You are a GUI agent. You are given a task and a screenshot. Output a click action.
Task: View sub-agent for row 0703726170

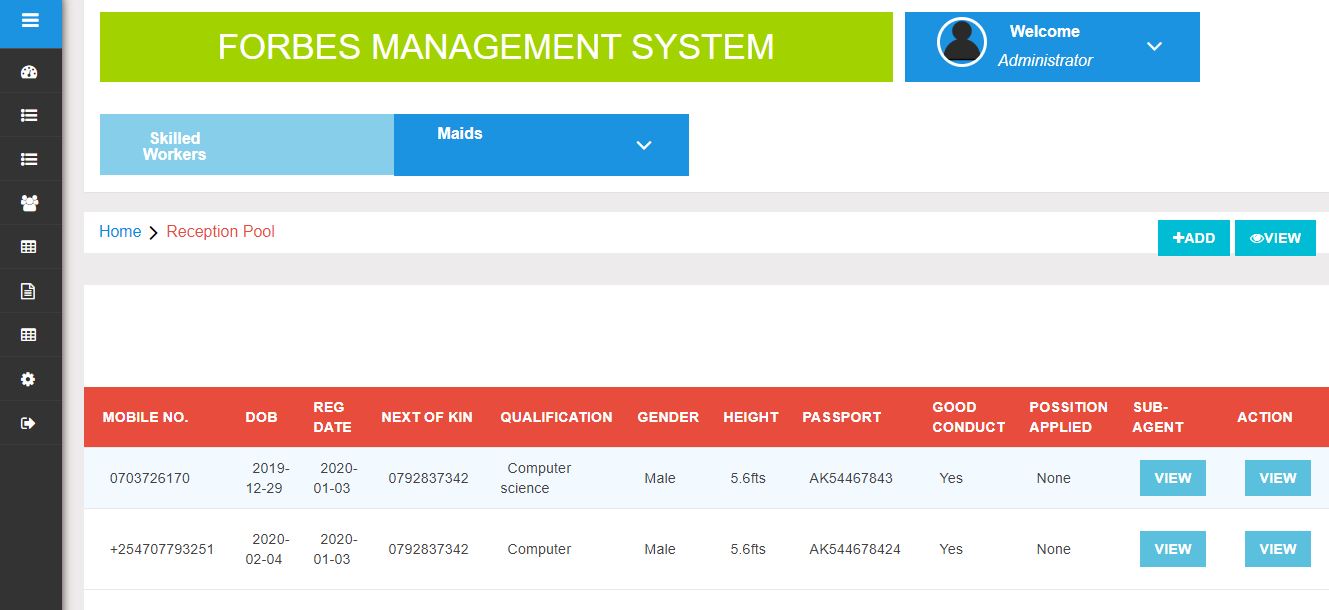(x=1173, y=478)
